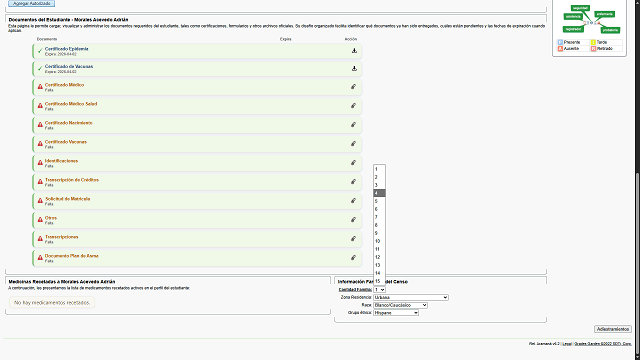Click the warning icon beside Solicitud de Matrícula
Image resolution: width=640 pixels, height=360 pixels.
[x=40, y=200]
